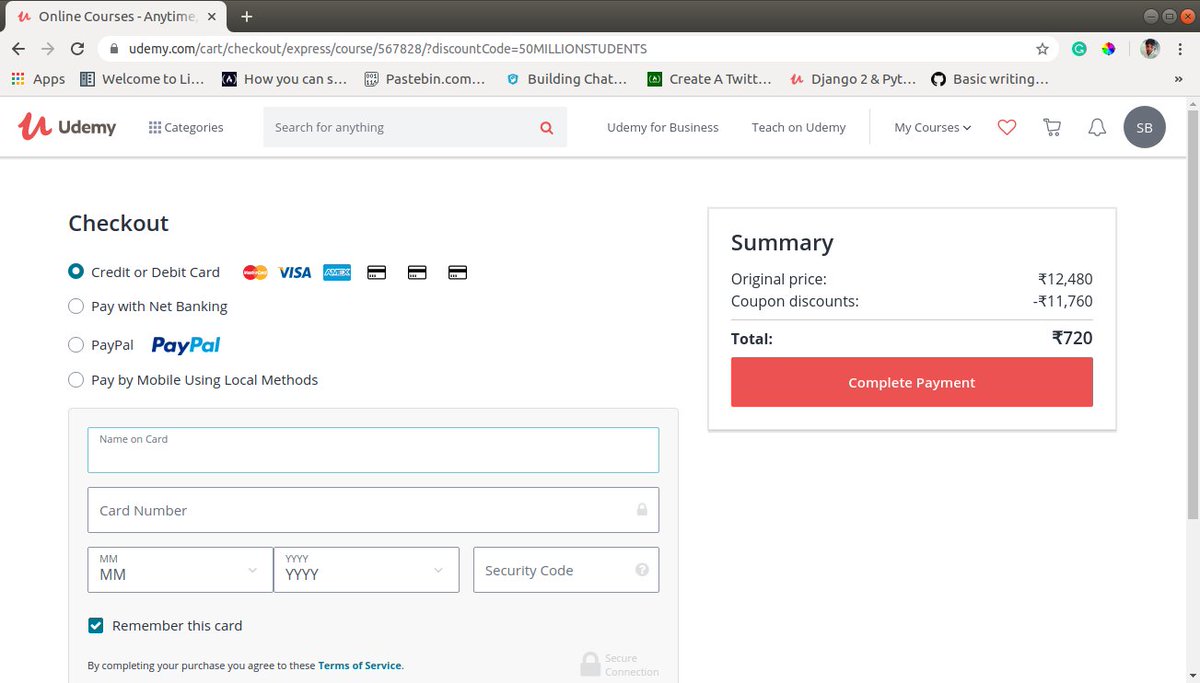This screenshot has height=683, width=1200.
Task: Open the Django 2 & Pyt... bookmark
Action: point(853,79)
